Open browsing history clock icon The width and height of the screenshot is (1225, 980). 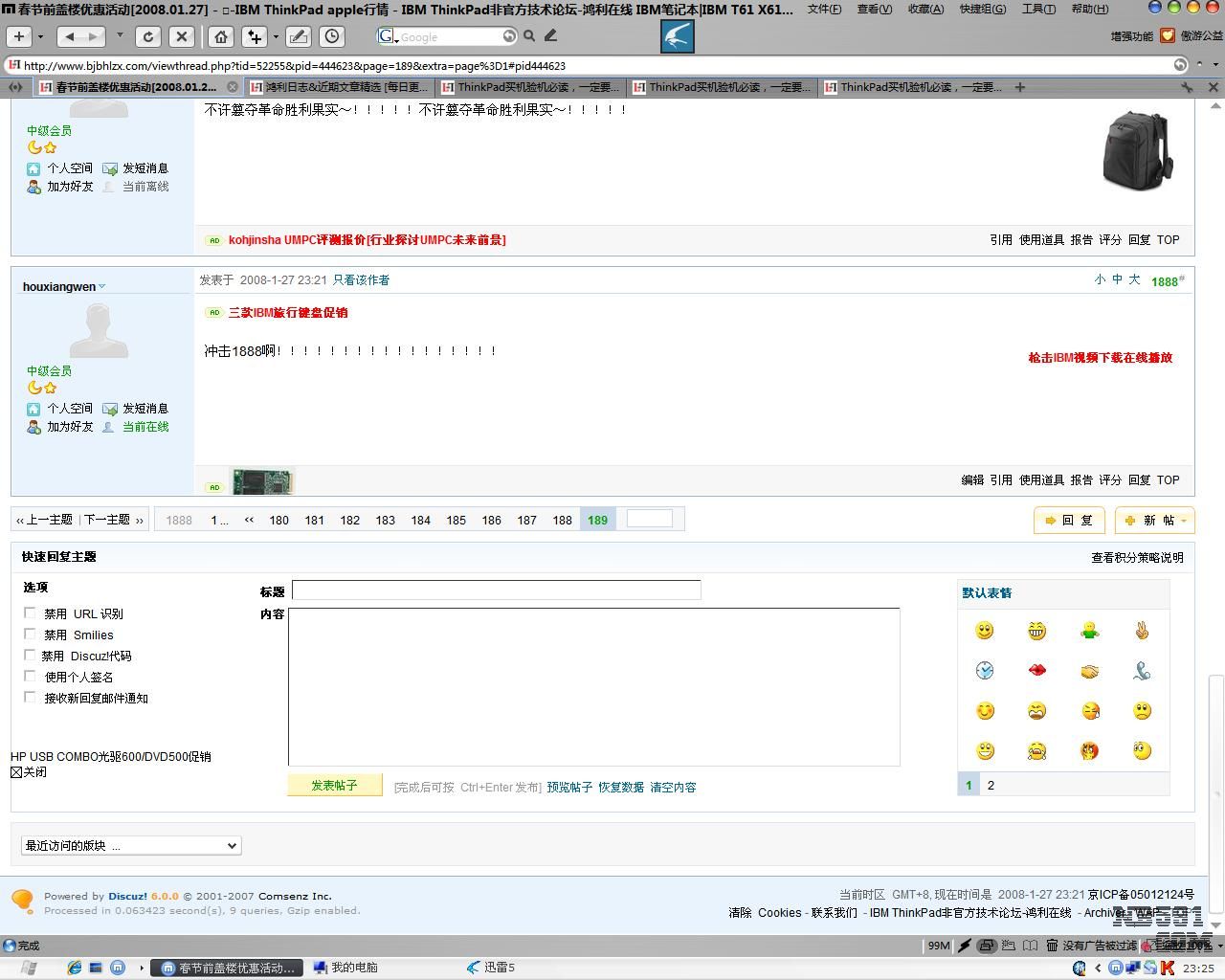coord(332,36)
